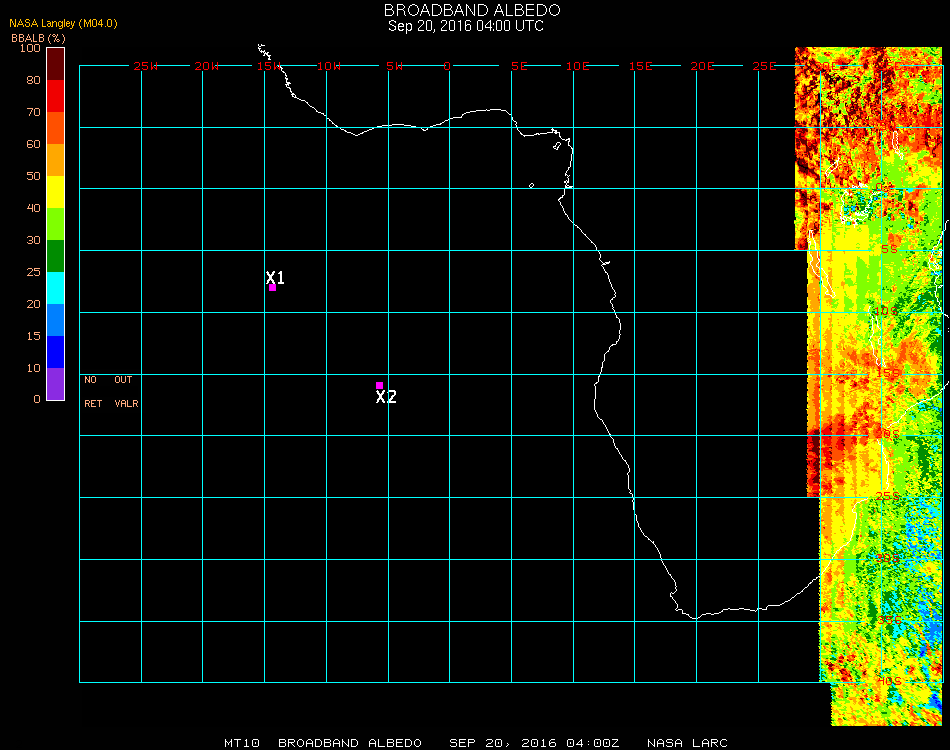Click the orange 60-70 colorbar swatch
The height and width of the screenshot is (750, 950).
coord(55,128)
